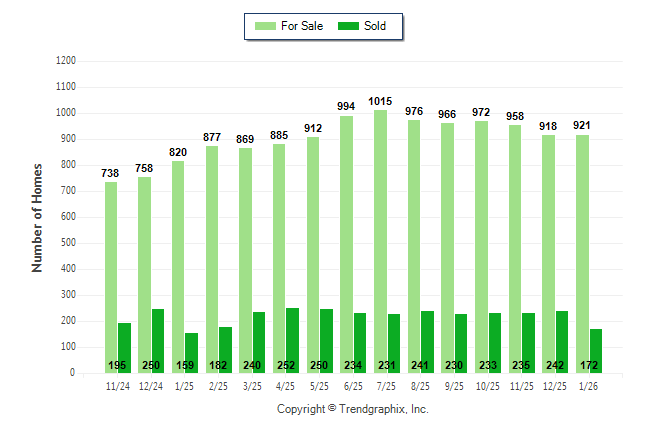Click the 2/25 For Sale bar labeled 877
The image size is (646, 434).
211,259
